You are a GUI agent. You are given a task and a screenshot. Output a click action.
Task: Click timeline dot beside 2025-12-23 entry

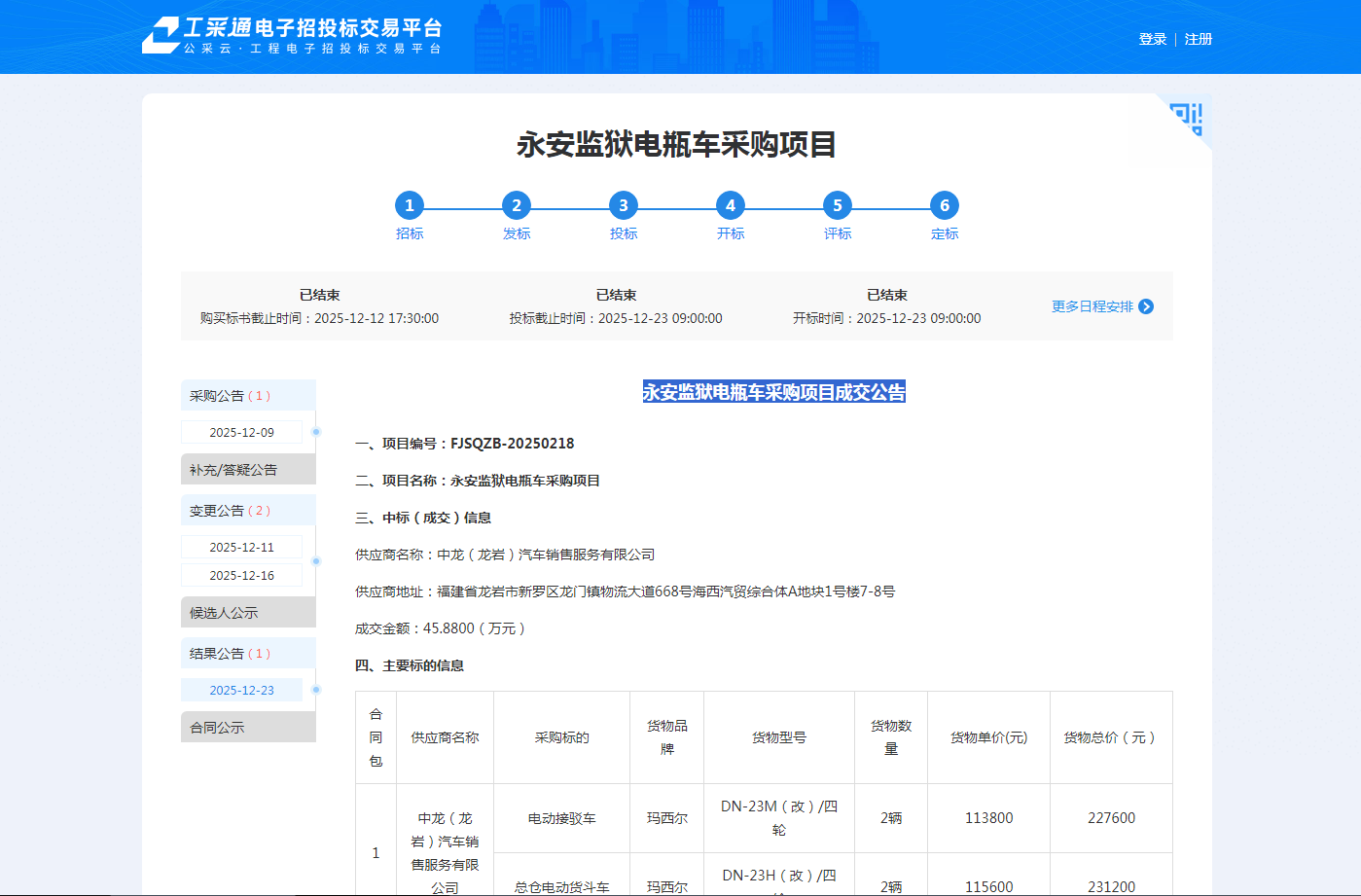316,690
